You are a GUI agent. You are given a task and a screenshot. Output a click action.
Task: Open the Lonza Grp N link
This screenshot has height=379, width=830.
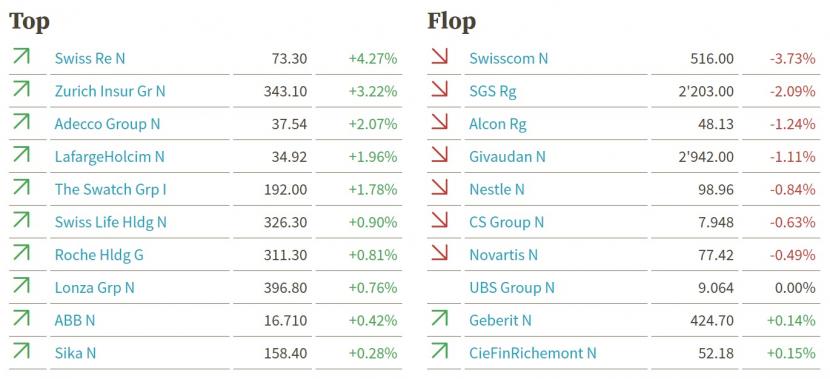pos(94,288)
